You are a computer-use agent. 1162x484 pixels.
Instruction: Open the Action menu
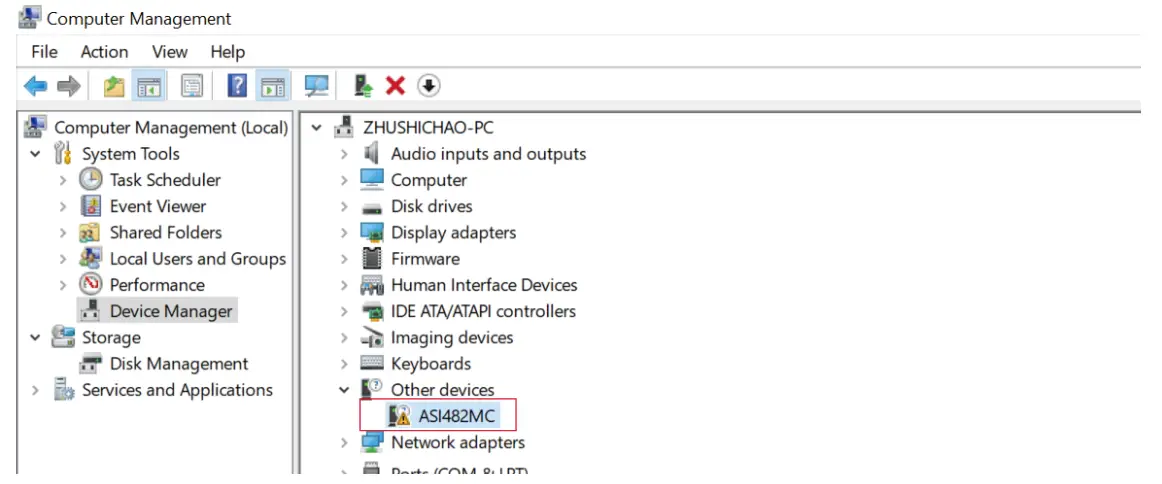[x=104, y=52]
